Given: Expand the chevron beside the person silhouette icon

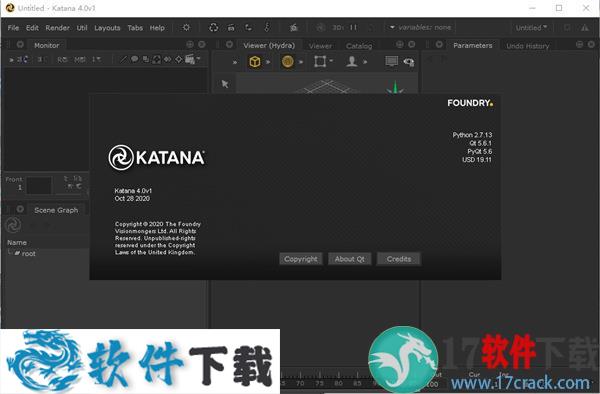Looking at the screenshot, I should (x=365, y=62).
